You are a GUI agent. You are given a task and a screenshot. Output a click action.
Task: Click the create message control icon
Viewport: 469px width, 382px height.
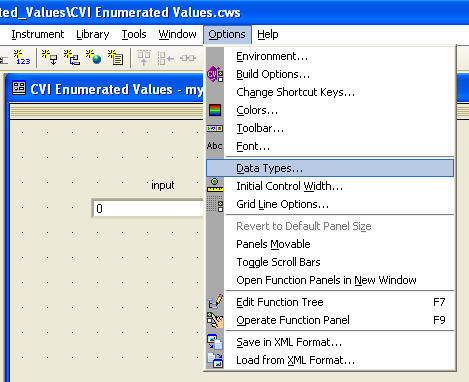click(x=116, y=57)
